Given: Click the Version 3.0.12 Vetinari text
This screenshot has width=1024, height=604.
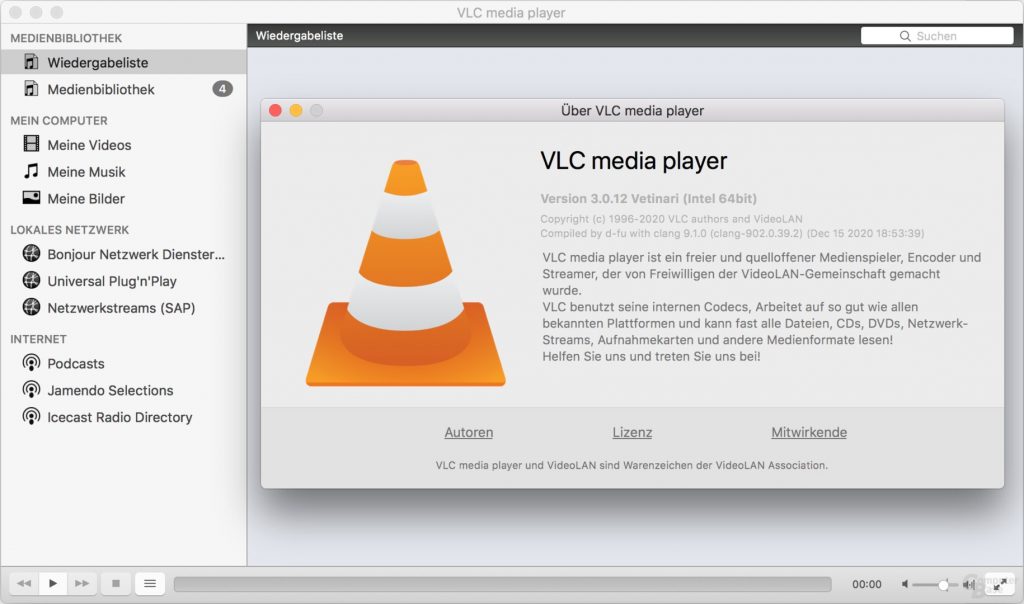Looking at the screenshot, I should tap(648, 198).
